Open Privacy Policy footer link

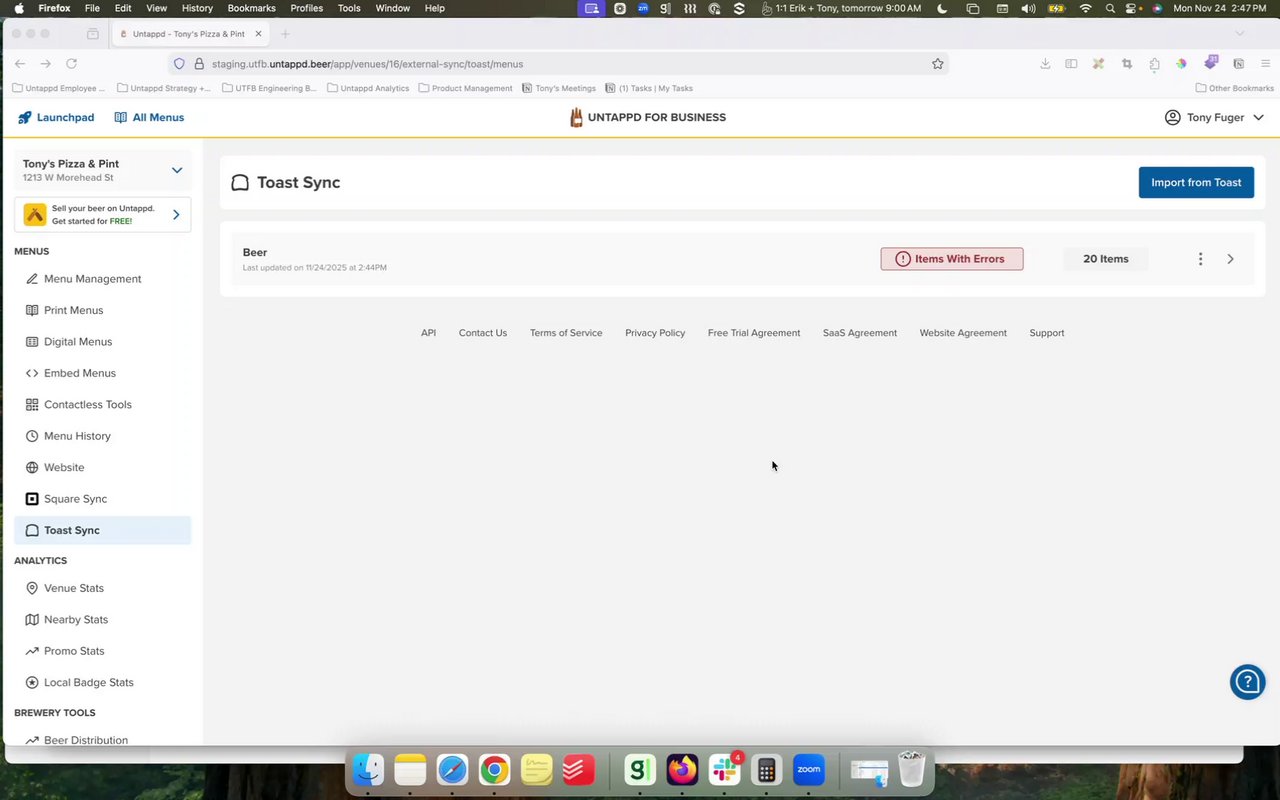click(x=655, y=333)
